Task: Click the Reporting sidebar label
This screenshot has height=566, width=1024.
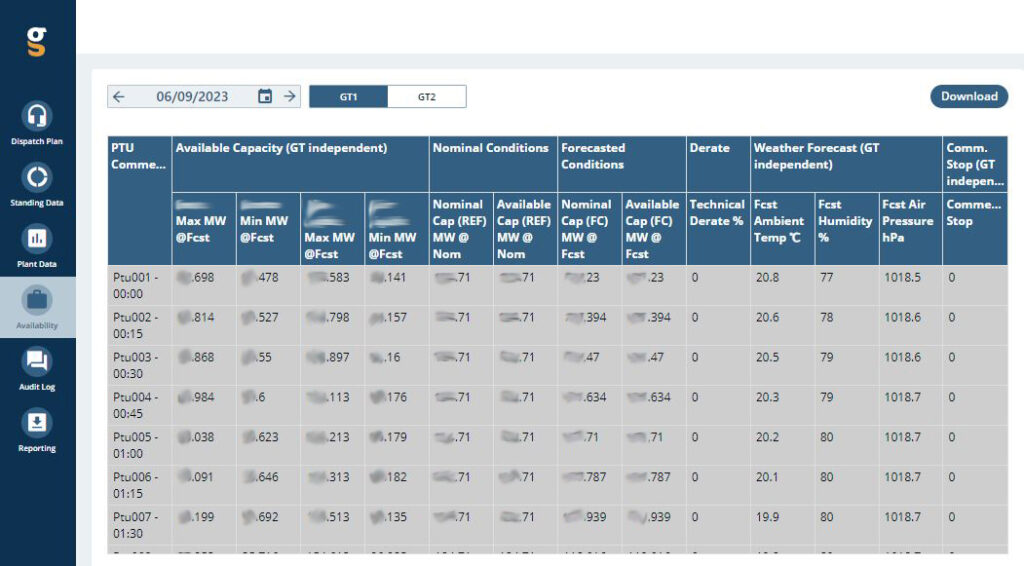Action: coord(37,448)
